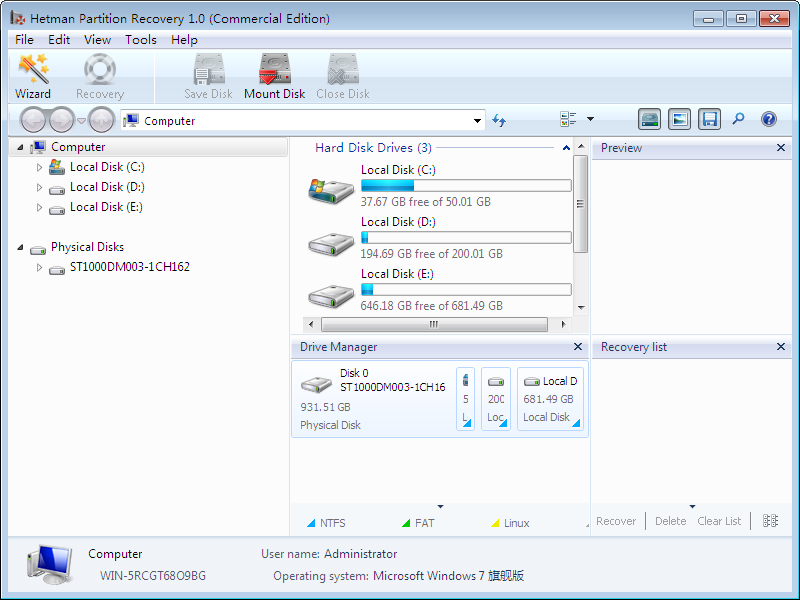The width and height of the screenshot is (800, 600).
Task: Select ST1000DM003-1CH162 in the tree
Action: click(x=130, y=267)
